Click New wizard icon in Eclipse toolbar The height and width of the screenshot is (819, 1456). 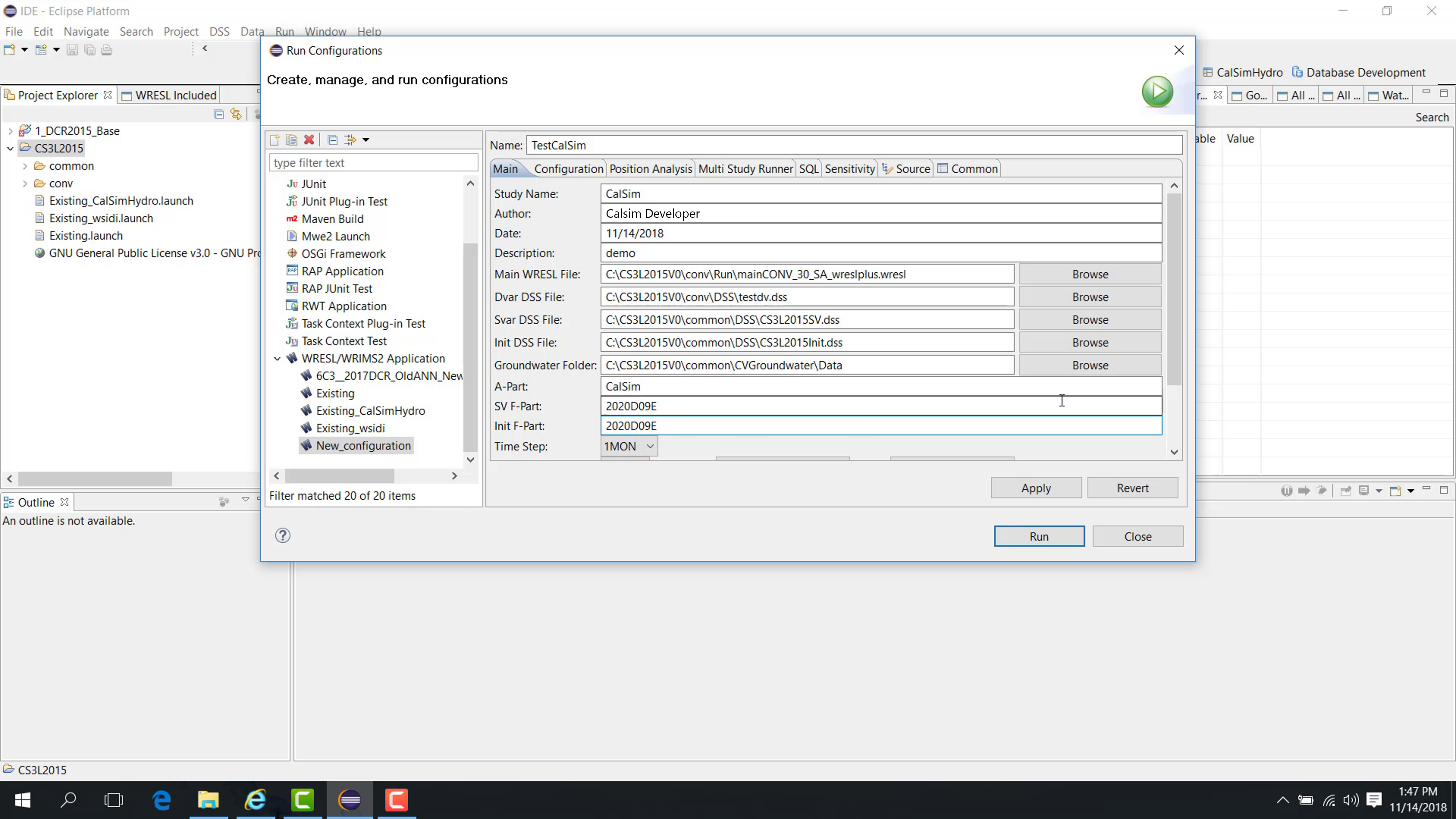tap(10, 50)
